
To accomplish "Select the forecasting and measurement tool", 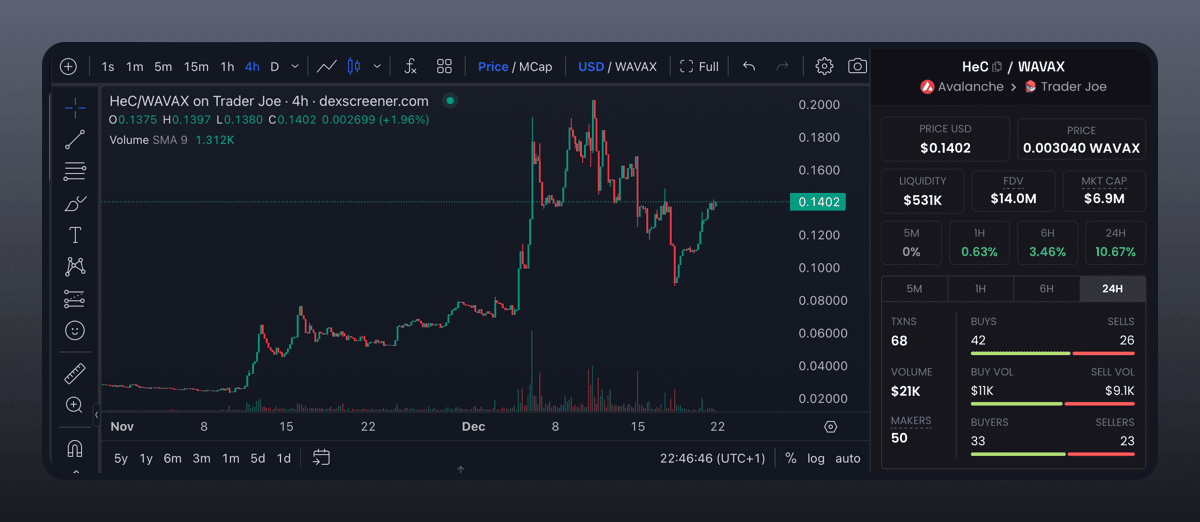I will [x=75, y=299].
